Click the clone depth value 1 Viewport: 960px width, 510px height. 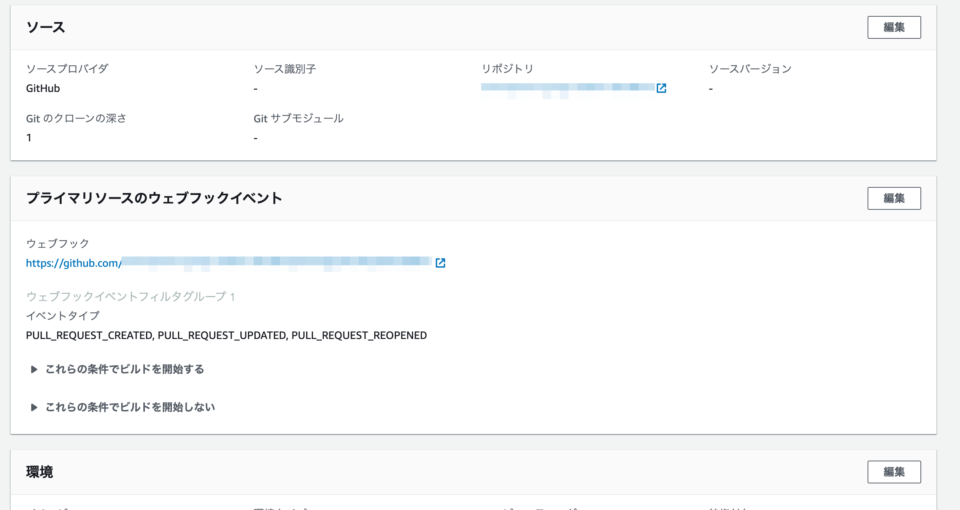coord(29,138)
